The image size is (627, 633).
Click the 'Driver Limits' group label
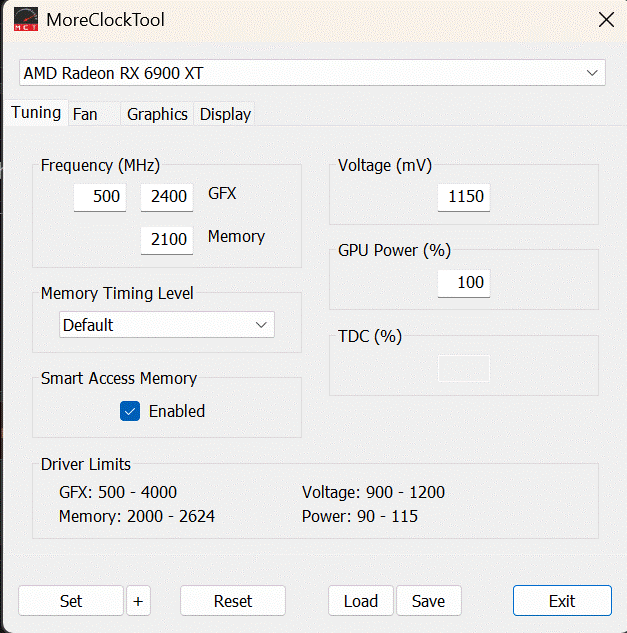pyautogui.click(x=86, y=464)
